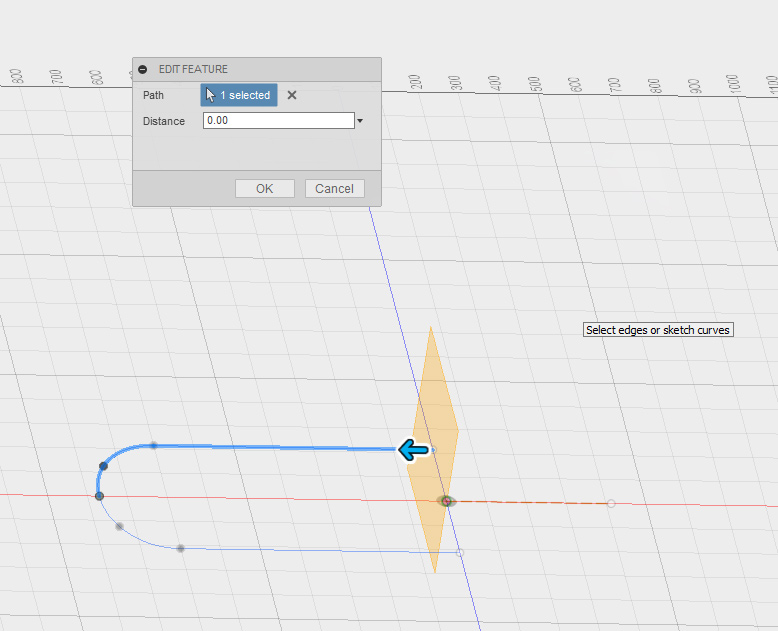Click the dark point midway along highlighted arc
Screen dimensions: 778x631
pyautogui.click(x=103, y=466)
